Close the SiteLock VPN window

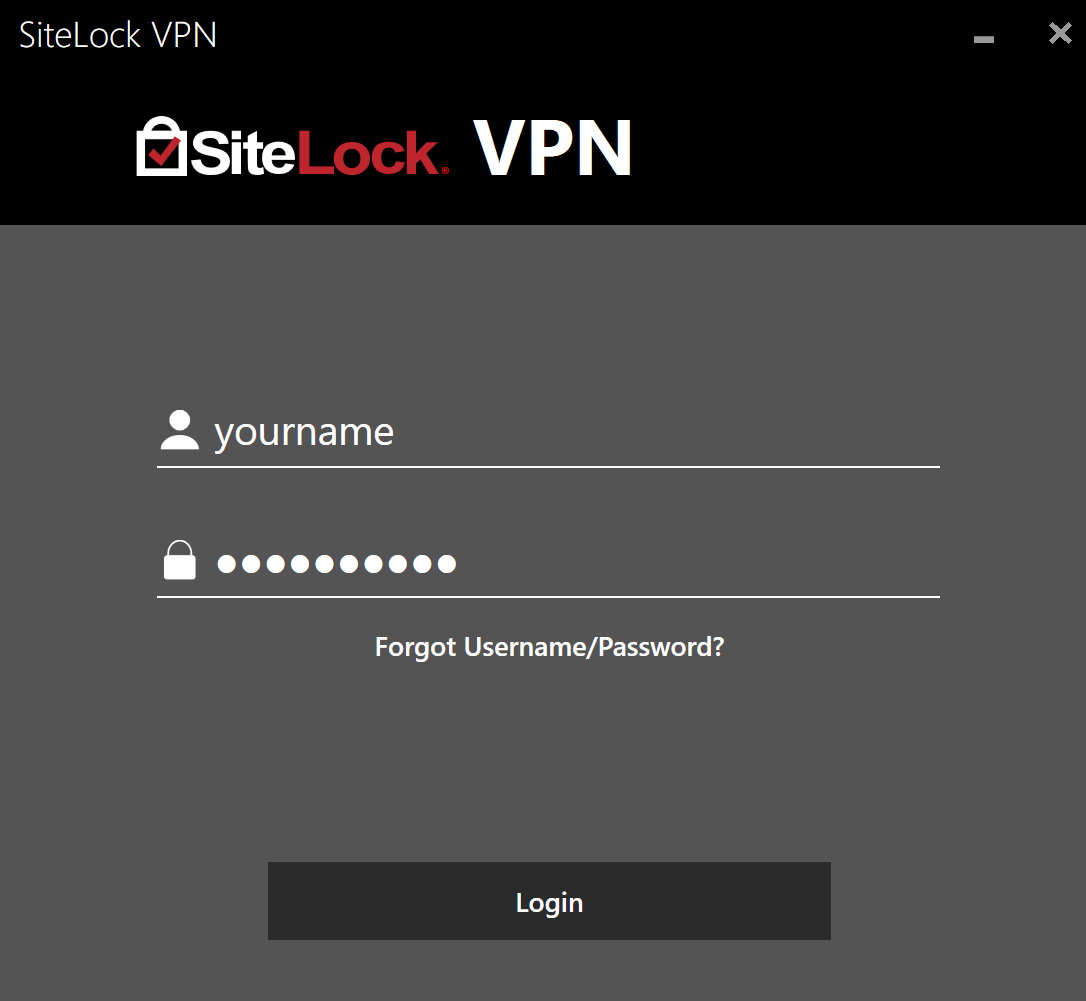click(x=1060, y=33)
